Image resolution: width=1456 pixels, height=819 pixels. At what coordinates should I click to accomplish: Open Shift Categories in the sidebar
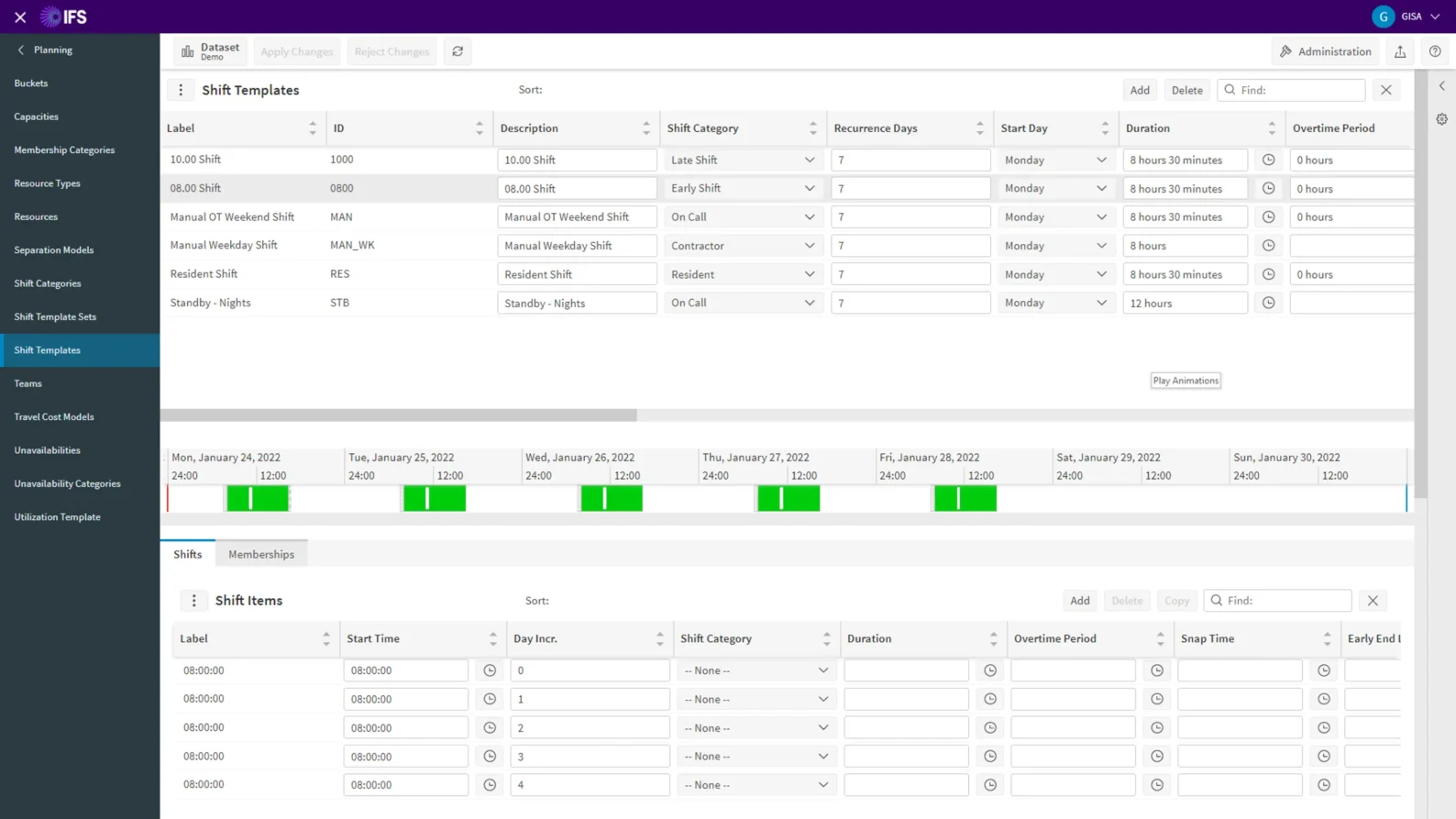click(x=48, y=283)
